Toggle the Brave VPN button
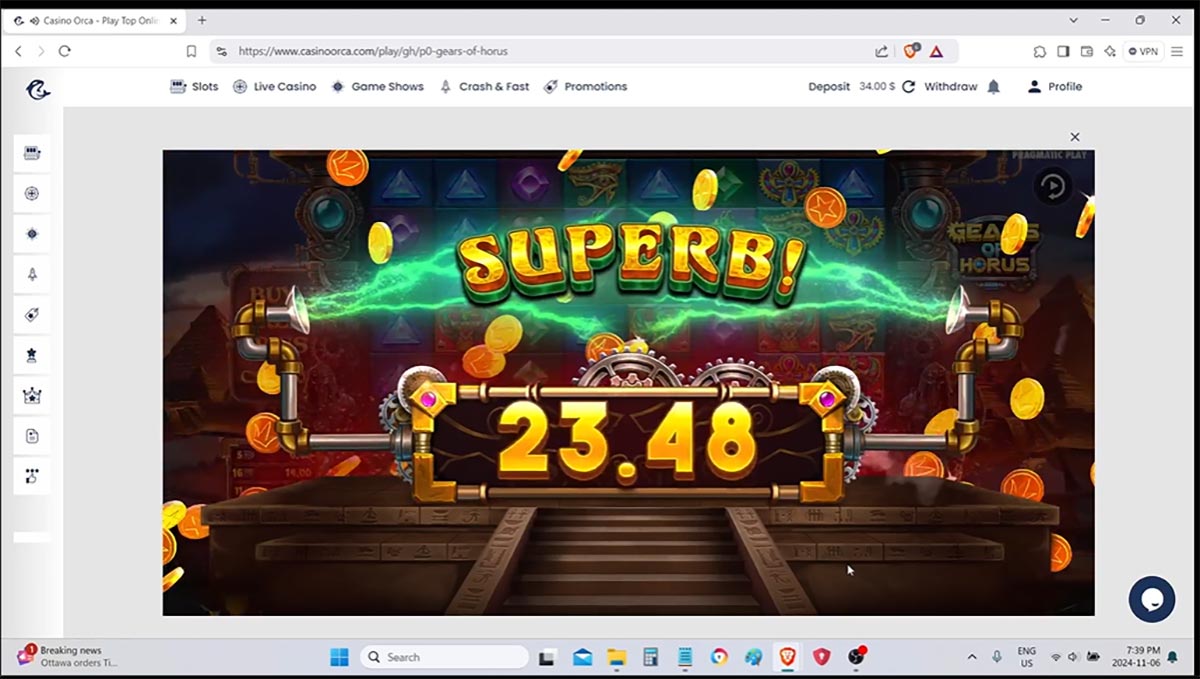This screenshot has width=1200, height=679. pos(1143,51)
